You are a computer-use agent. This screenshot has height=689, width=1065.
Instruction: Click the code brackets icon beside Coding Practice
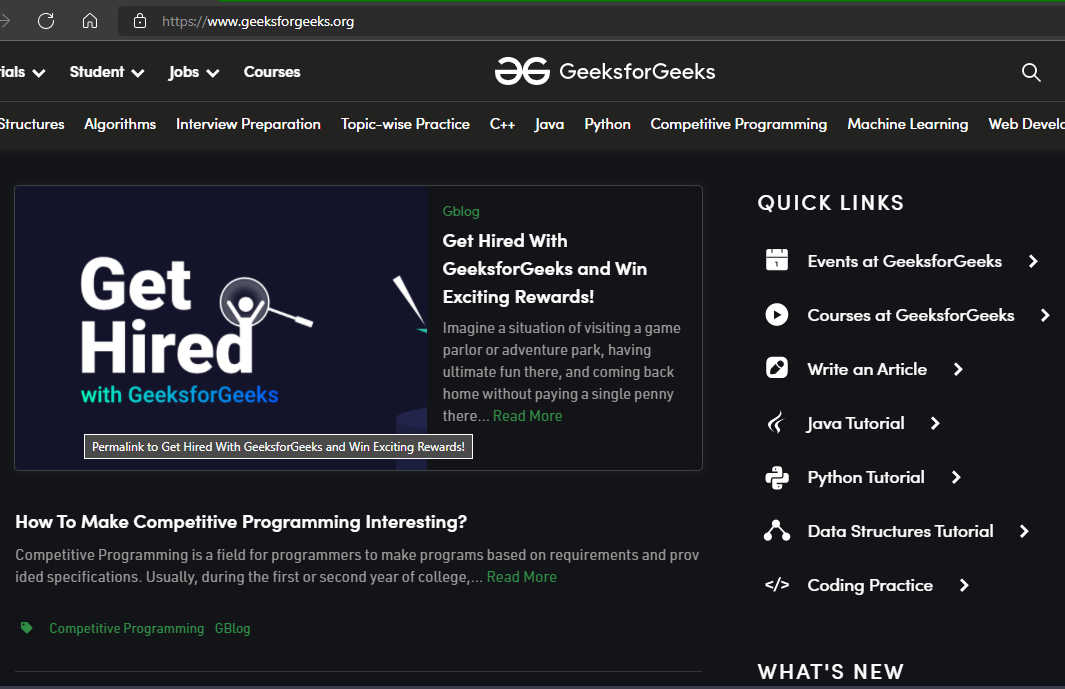(777, 584)
